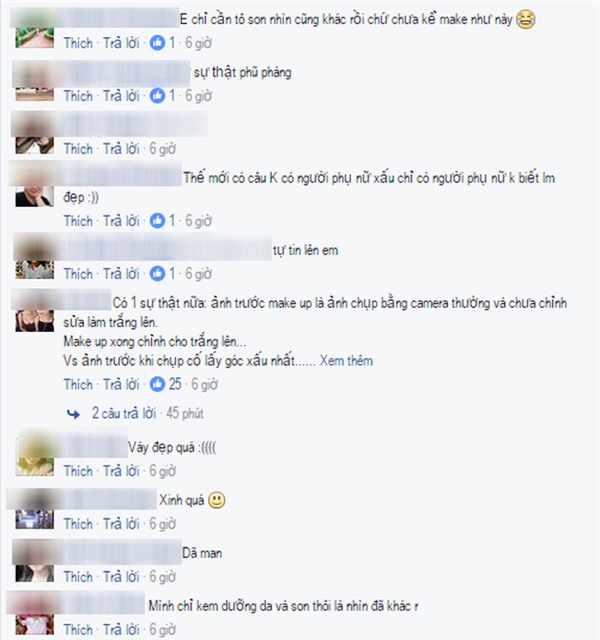This screenshot has height=640, width=600.
Task: Open the "Váy đẹp quá" commenter's avatar
Action: coord(35,456)
